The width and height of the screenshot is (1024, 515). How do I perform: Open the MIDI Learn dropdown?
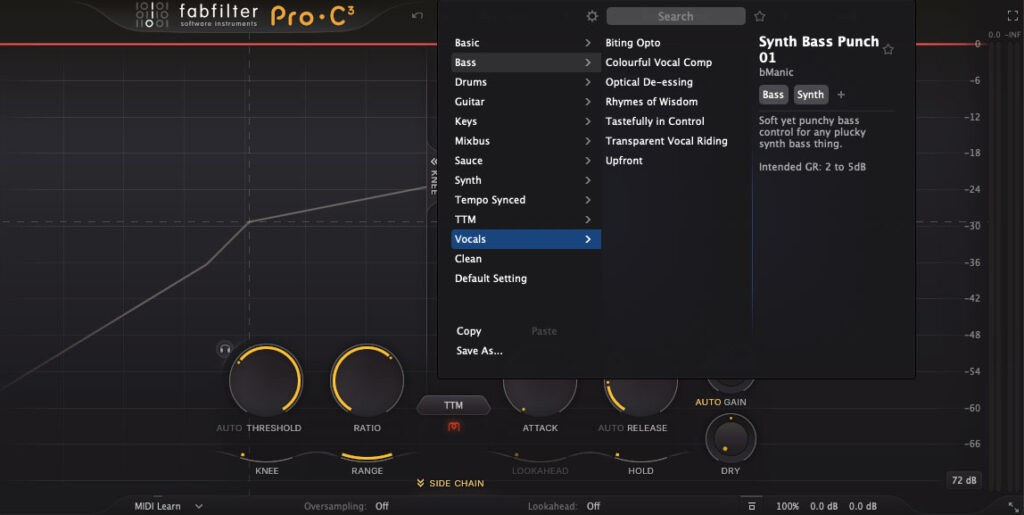click(x=168, y=506)
